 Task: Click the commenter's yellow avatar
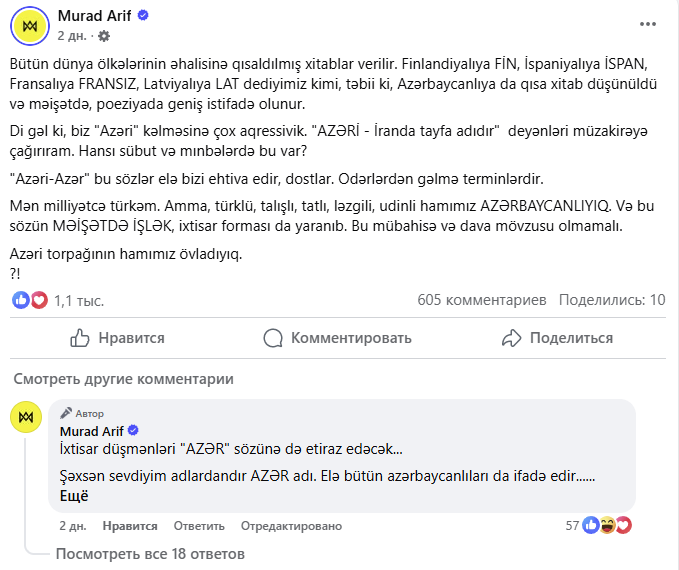(26, 417)
